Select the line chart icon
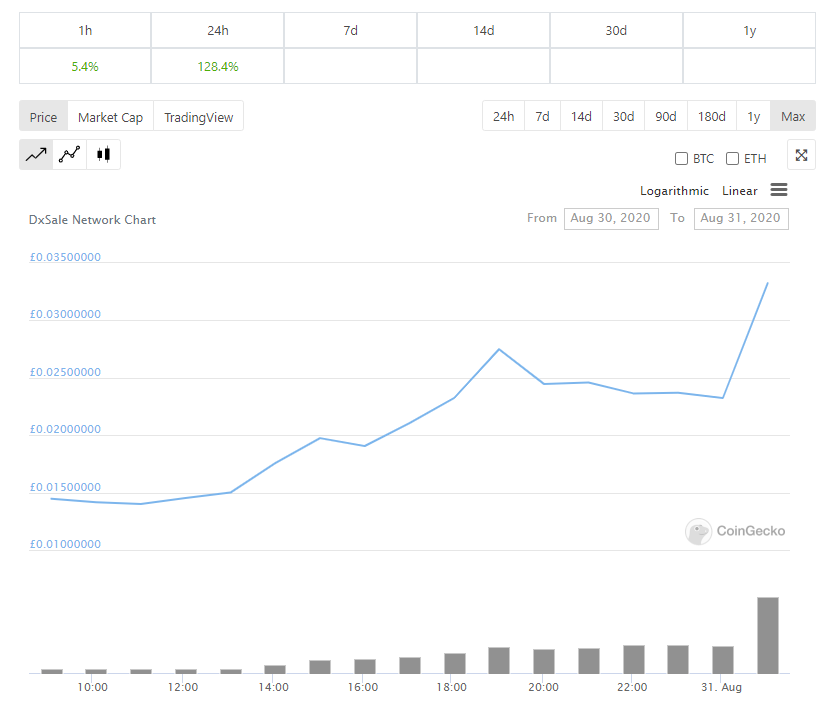This screenshot has width=832, height=720. pos(36,155)
